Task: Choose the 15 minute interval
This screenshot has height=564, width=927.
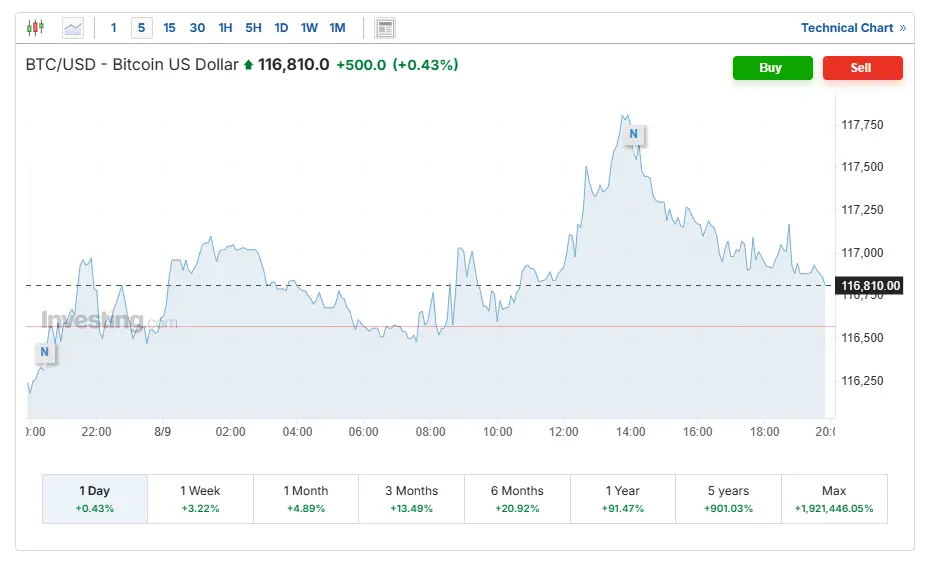Action: 169,28
